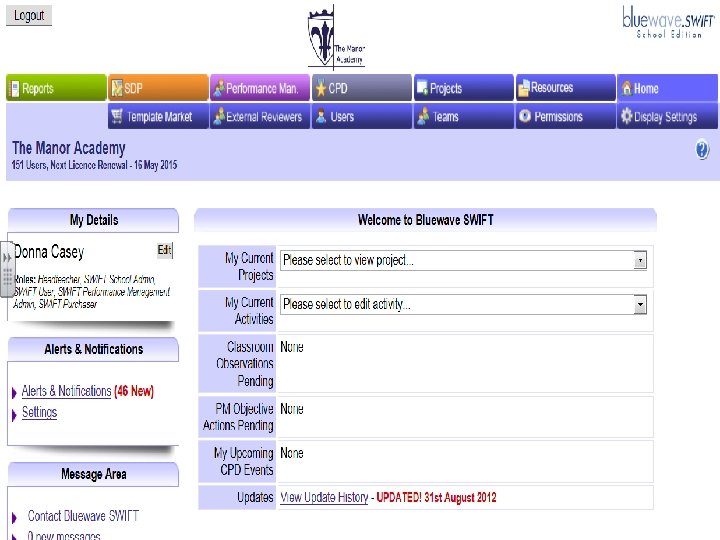Click the Home house icon
720x540 pixels.
[x=626, y=88]
